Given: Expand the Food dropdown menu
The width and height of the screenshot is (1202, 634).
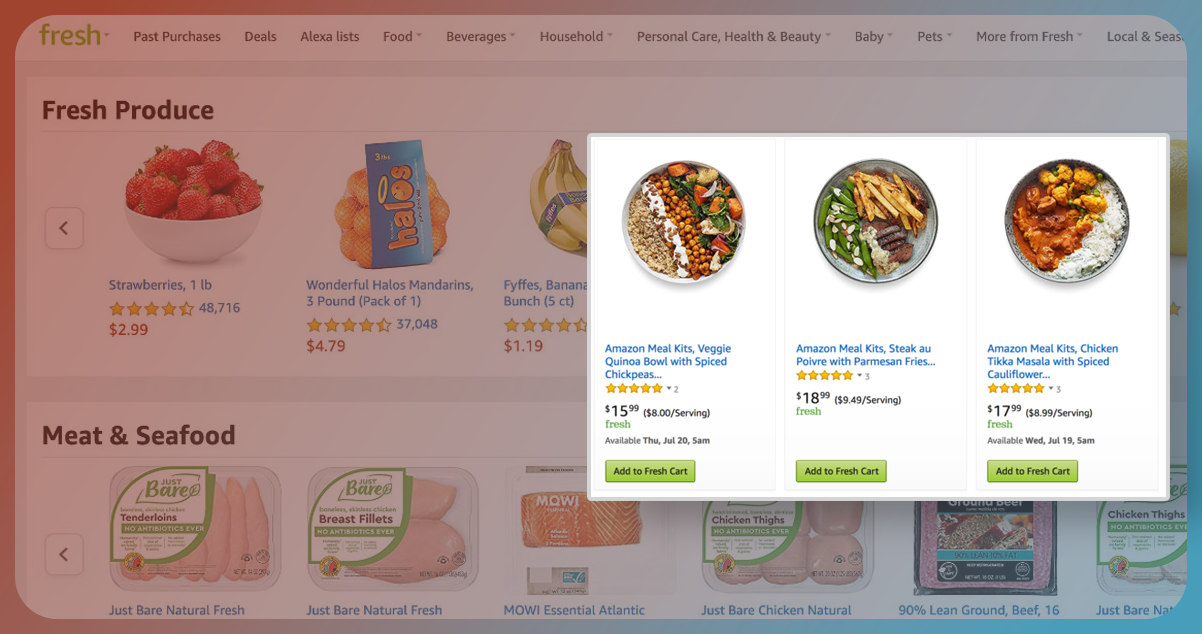Looking at the screenshot, I should coord(402,37).
